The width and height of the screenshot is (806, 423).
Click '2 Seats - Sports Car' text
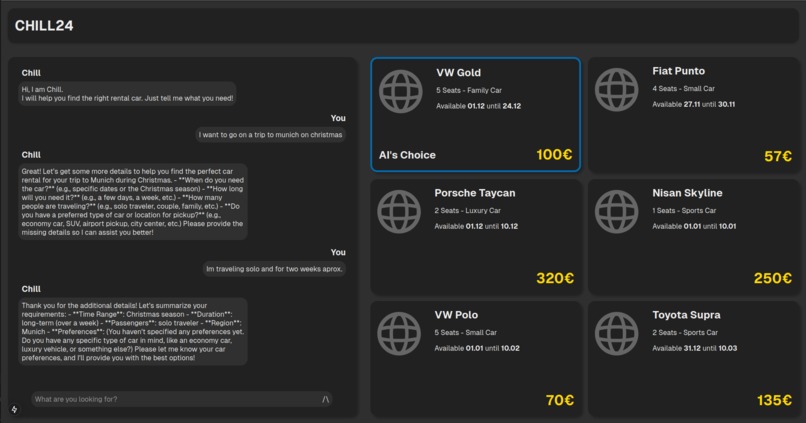[x=685, y=332]
